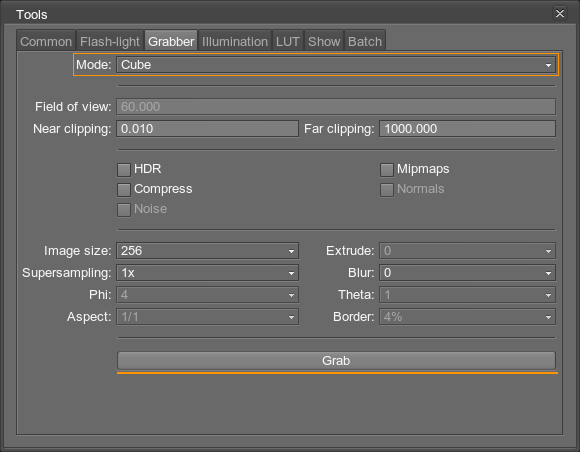The image size is (580, 452).
Task: Click the Noise checkbox
Action: 124,210
